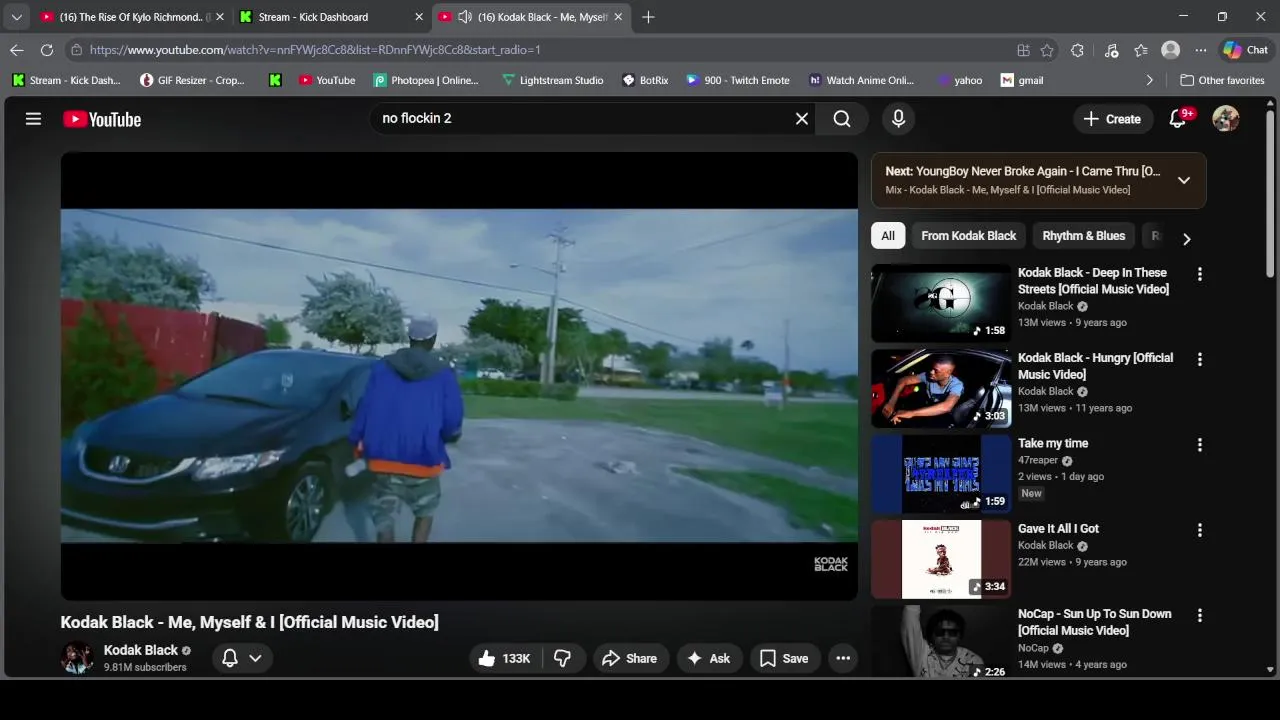Click inside the video player

pyautogui.click(x=459, y=376)
